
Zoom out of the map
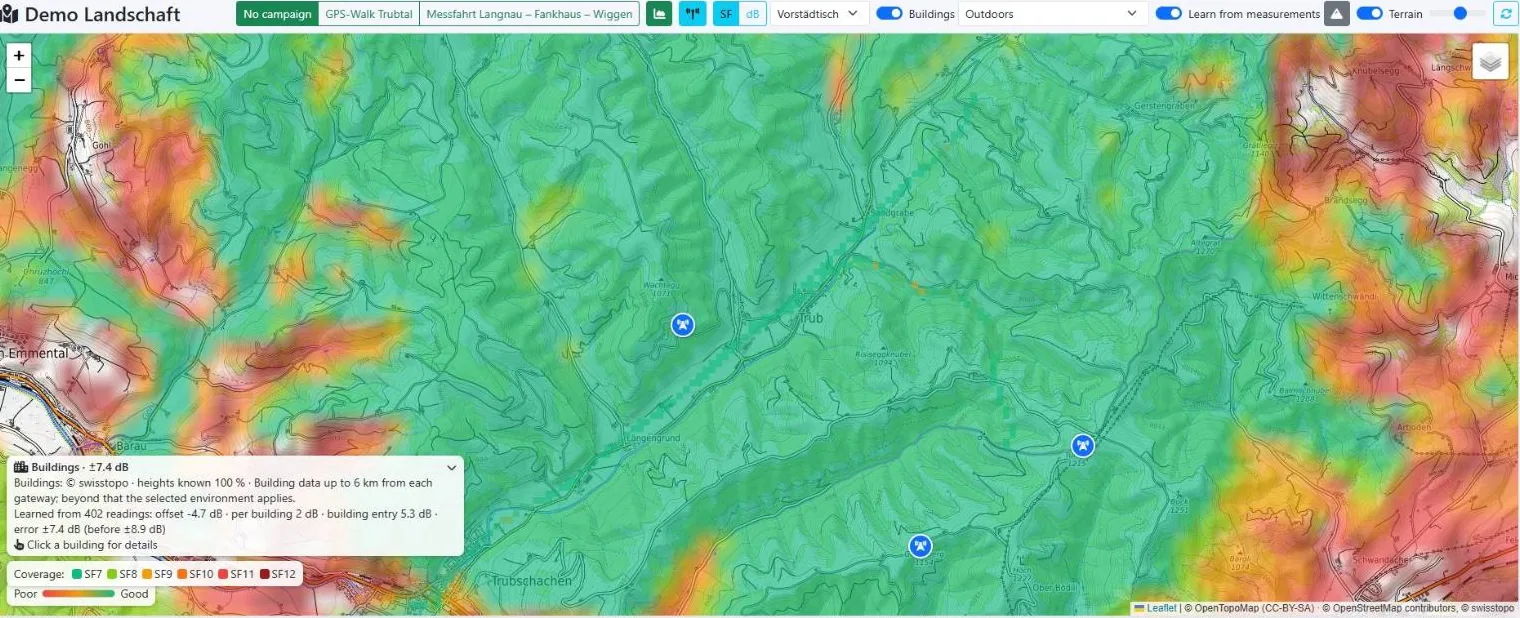[19, 81]
